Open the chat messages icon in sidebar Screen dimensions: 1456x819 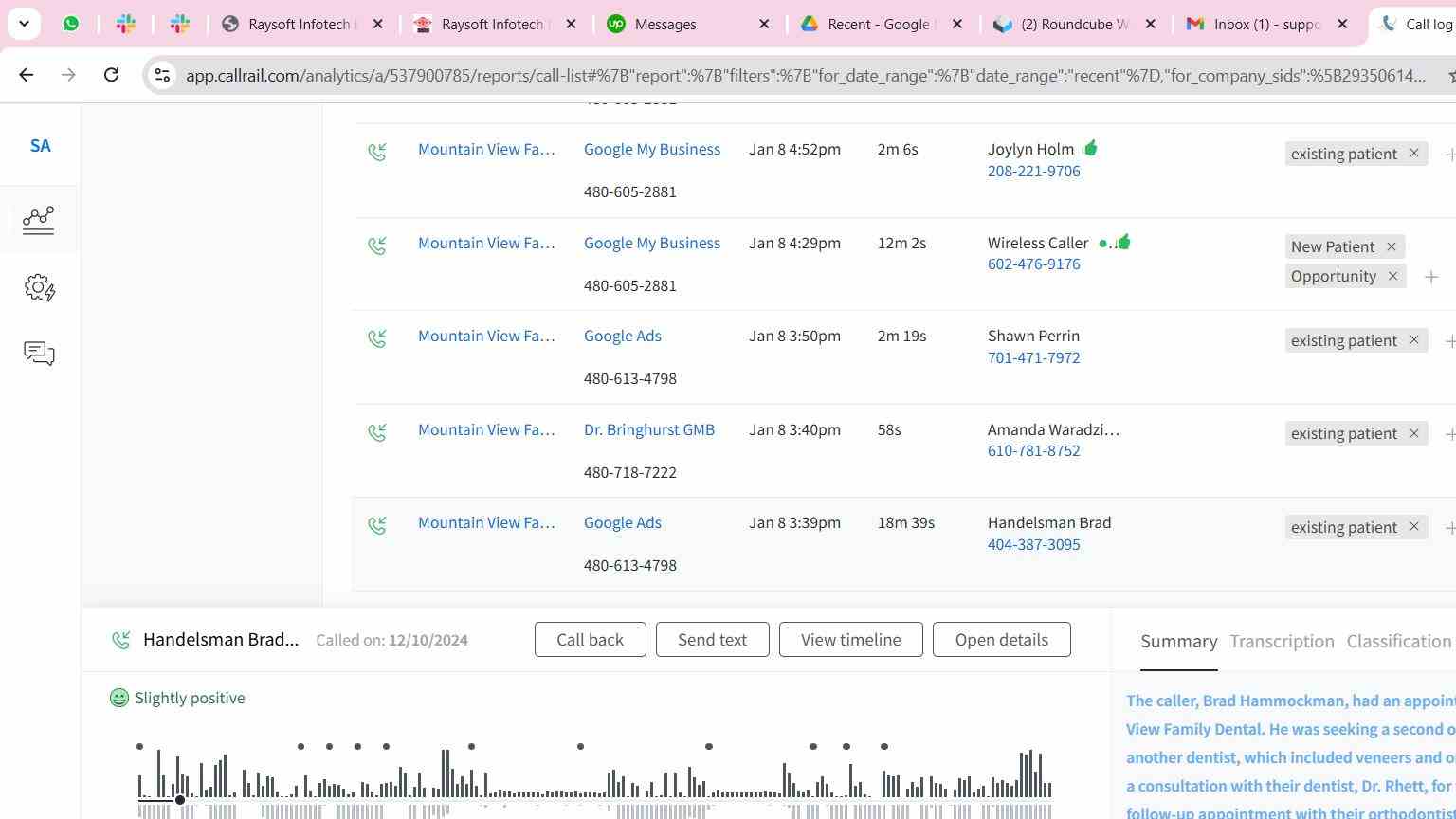point(39,354)
